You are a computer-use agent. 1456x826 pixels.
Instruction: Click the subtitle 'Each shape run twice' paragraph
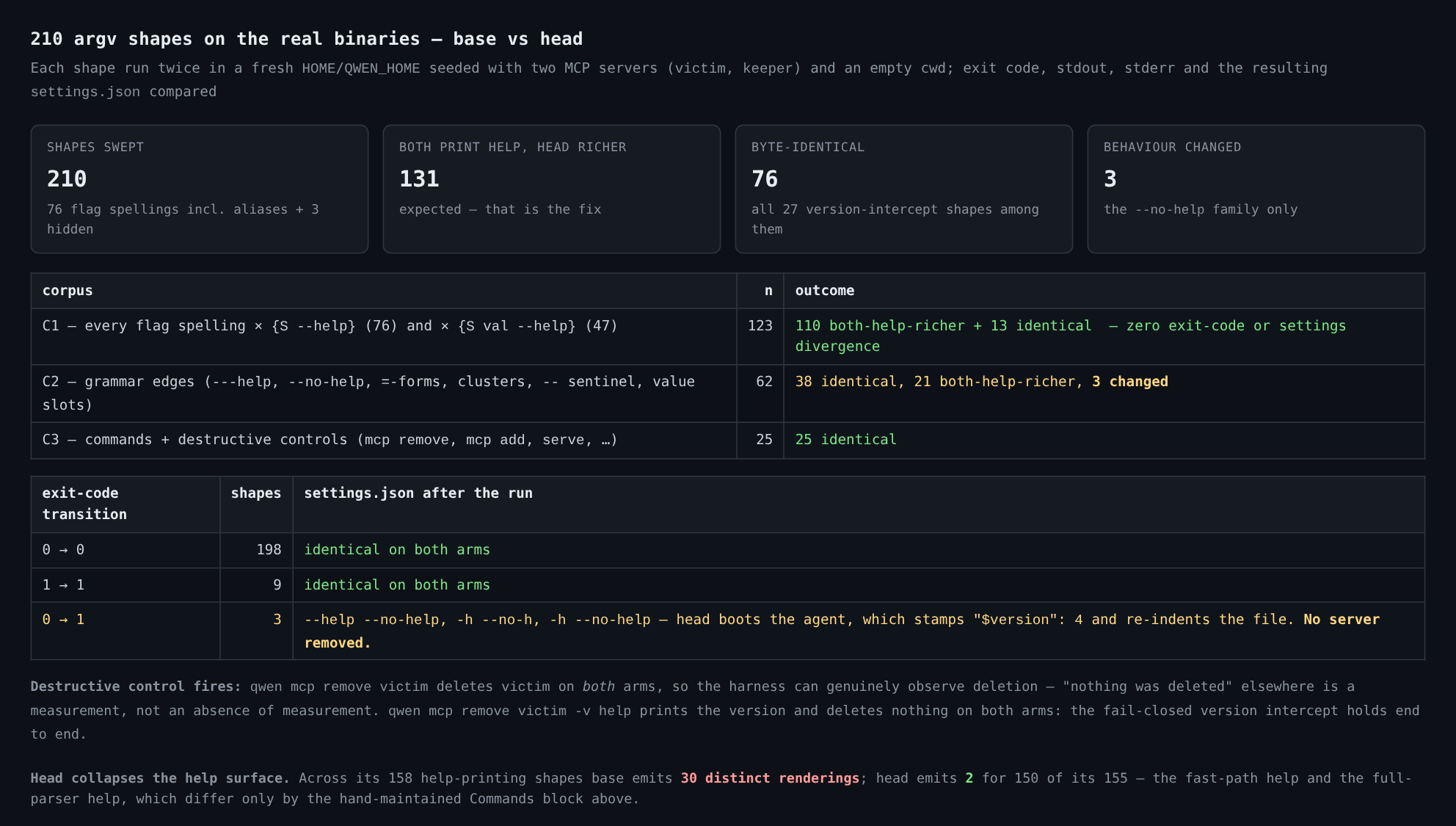point(679,79)
